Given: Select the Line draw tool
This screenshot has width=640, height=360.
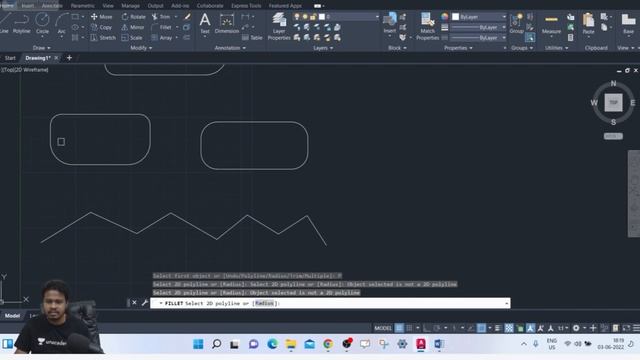Looking at the screenshot, I should [x=4, y=22].
